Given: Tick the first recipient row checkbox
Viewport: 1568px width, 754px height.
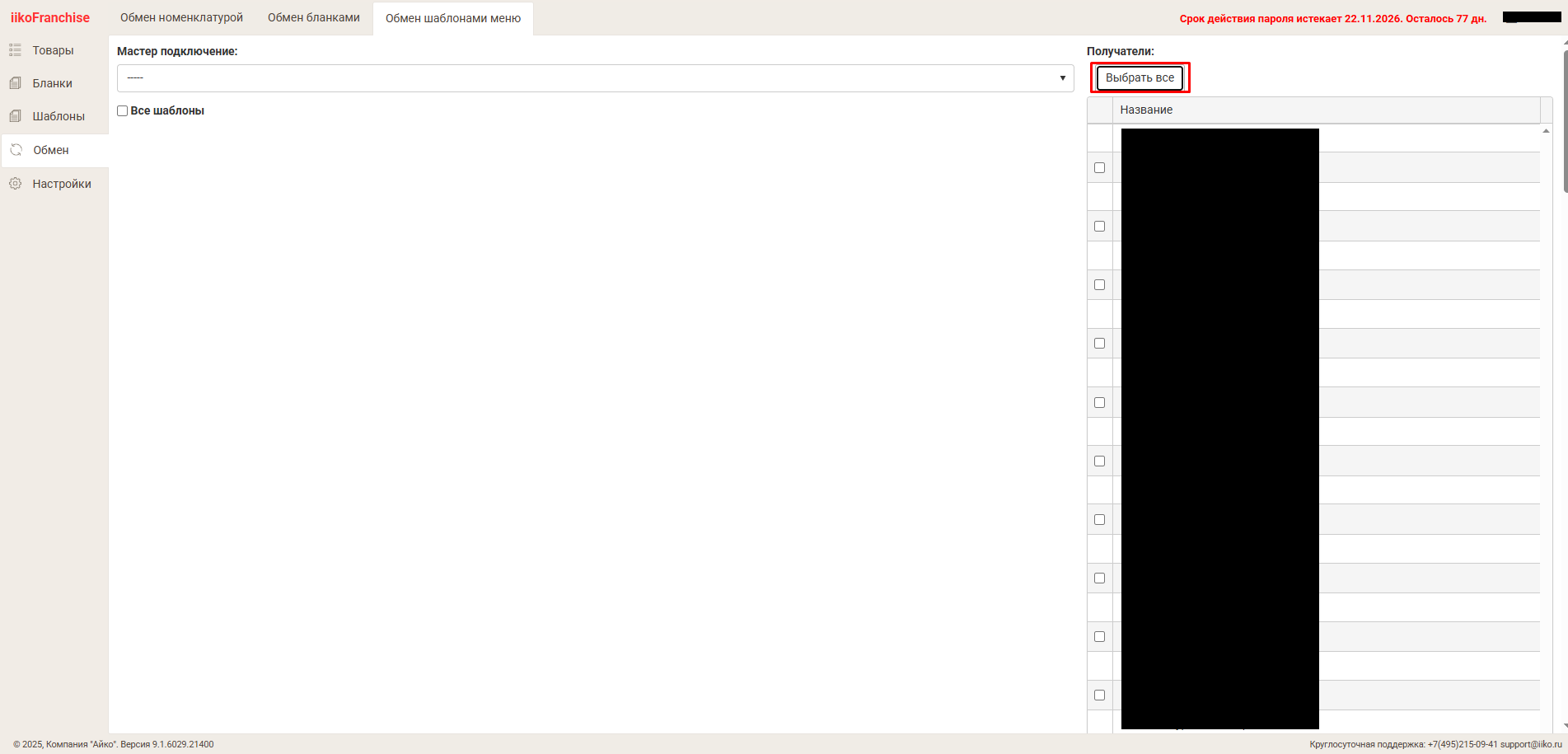Looking at the screenshot, I should pos(1099,167).
